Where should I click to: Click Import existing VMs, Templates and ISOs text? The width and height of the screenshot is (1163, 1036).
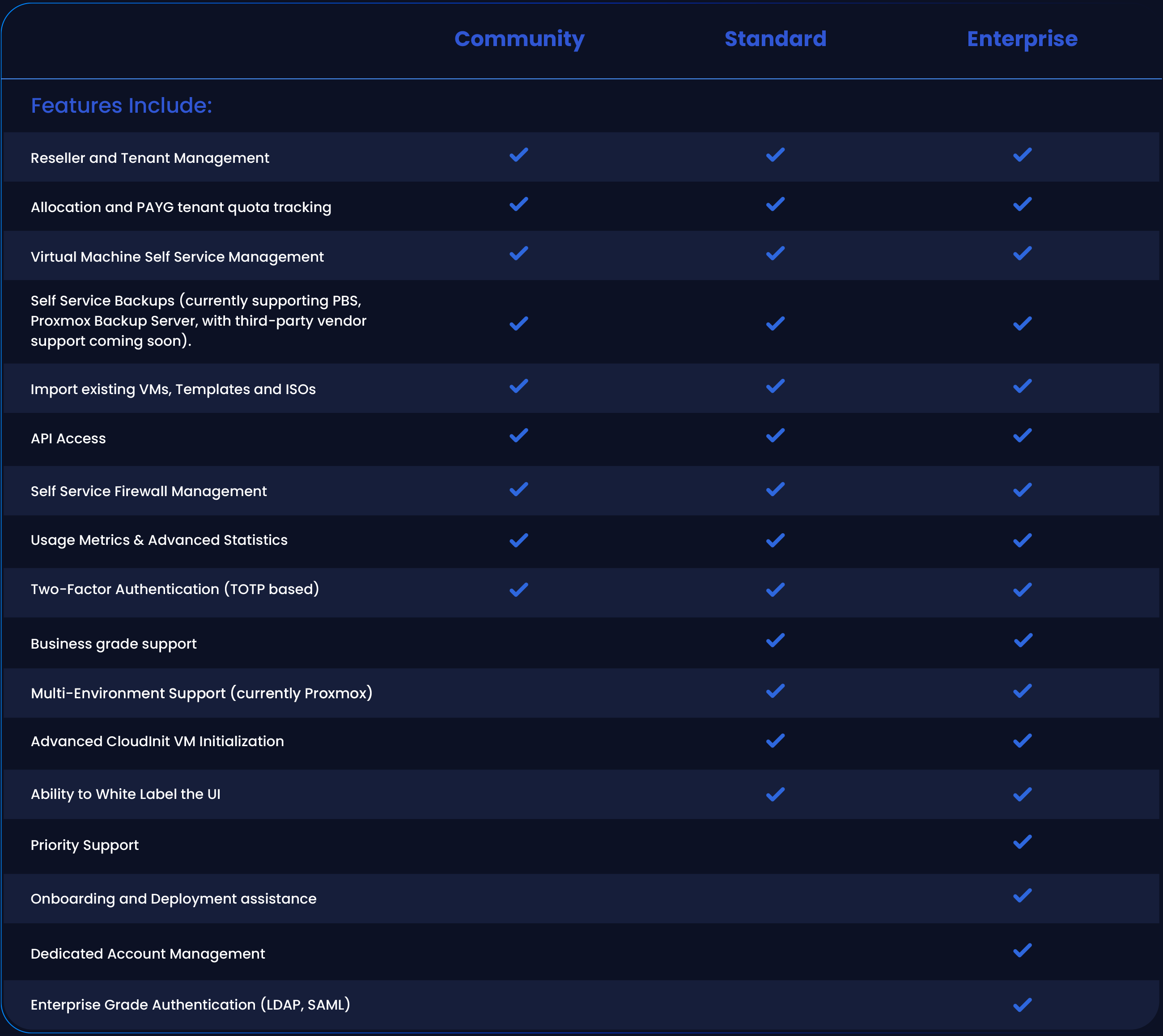pyautogui.click(x=173, y=389)
